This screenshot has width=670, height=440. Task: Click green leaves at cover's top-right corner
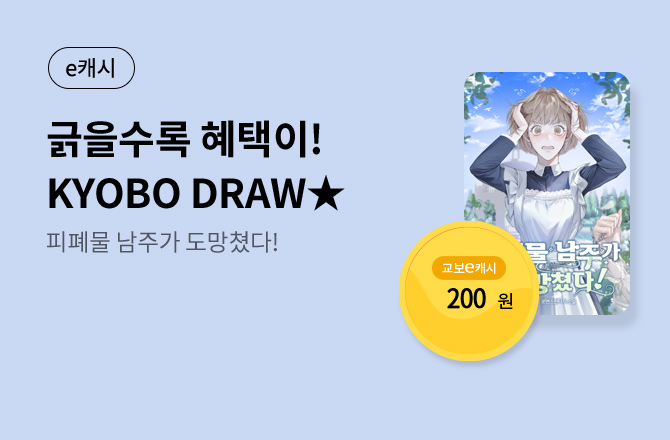click(613, 92)
